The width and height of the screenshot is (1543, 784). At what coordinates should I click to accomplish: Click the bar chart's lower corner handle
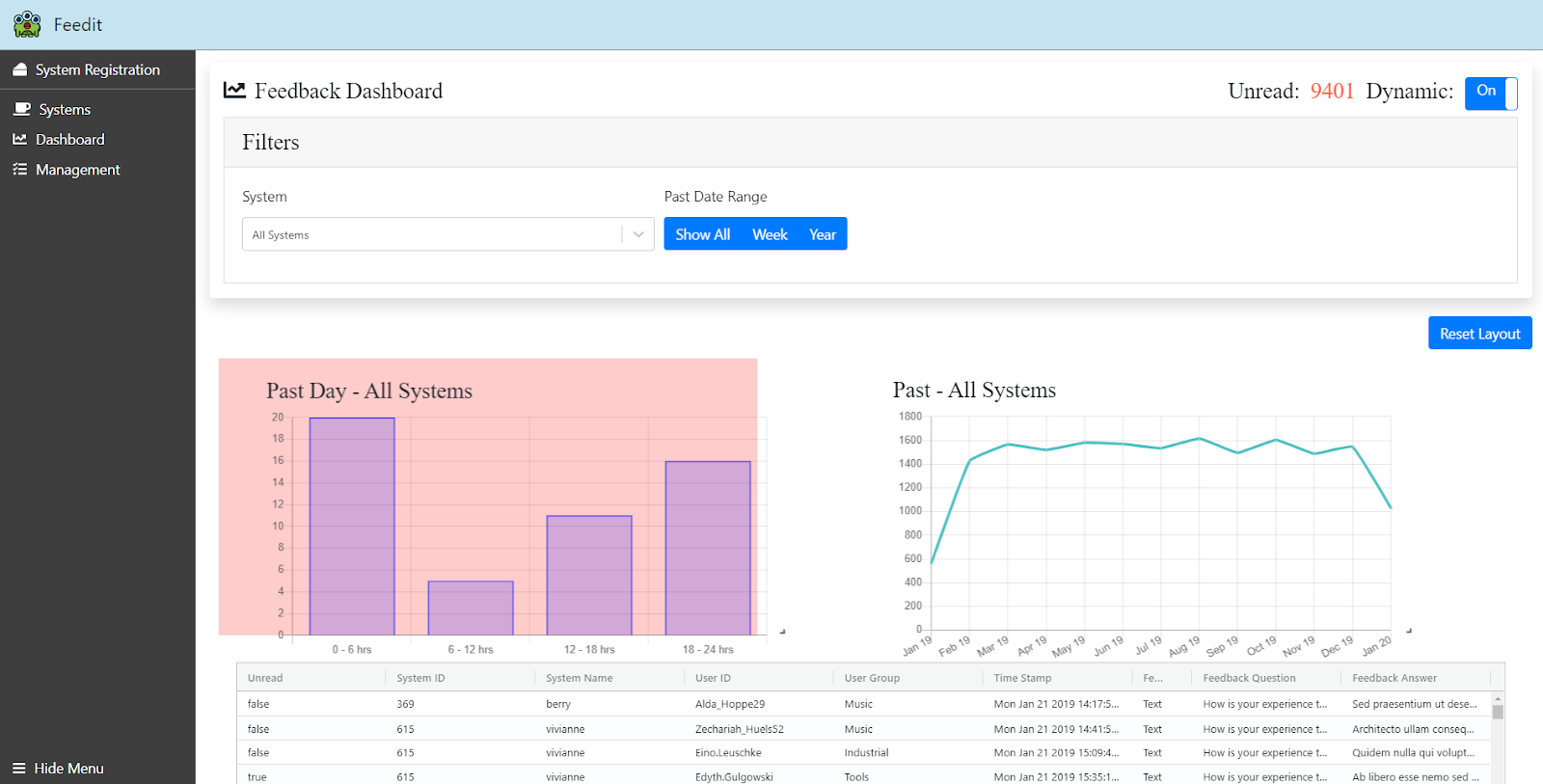point(782,632)
